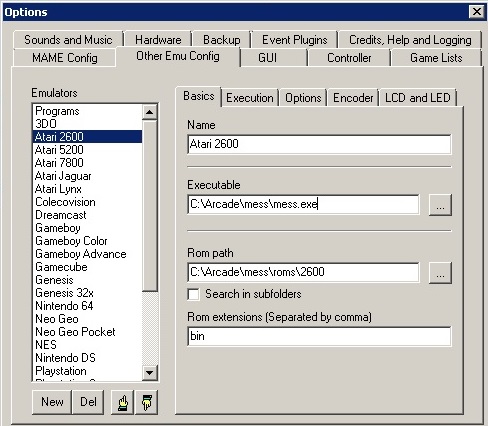
Task: Enable Search in subfolders
Action: click(194, 294)
